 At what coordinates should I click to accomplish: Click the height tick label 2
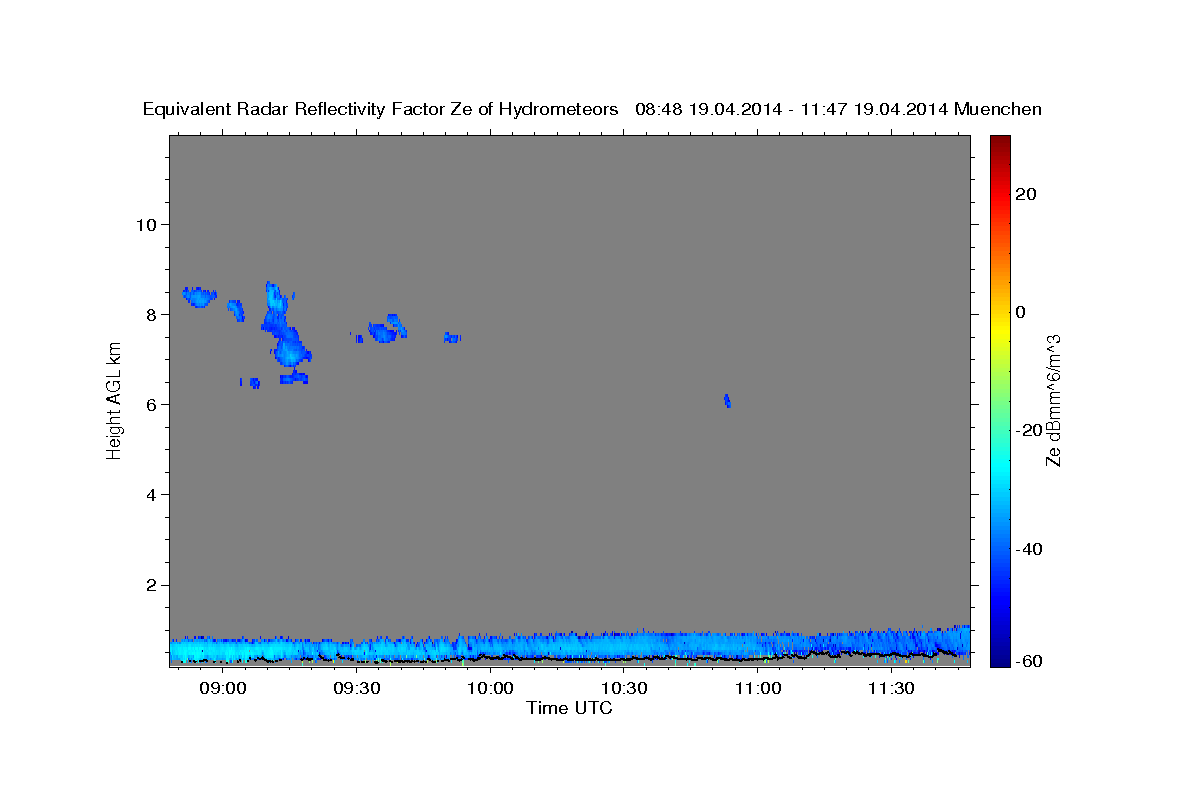point(150,585)
